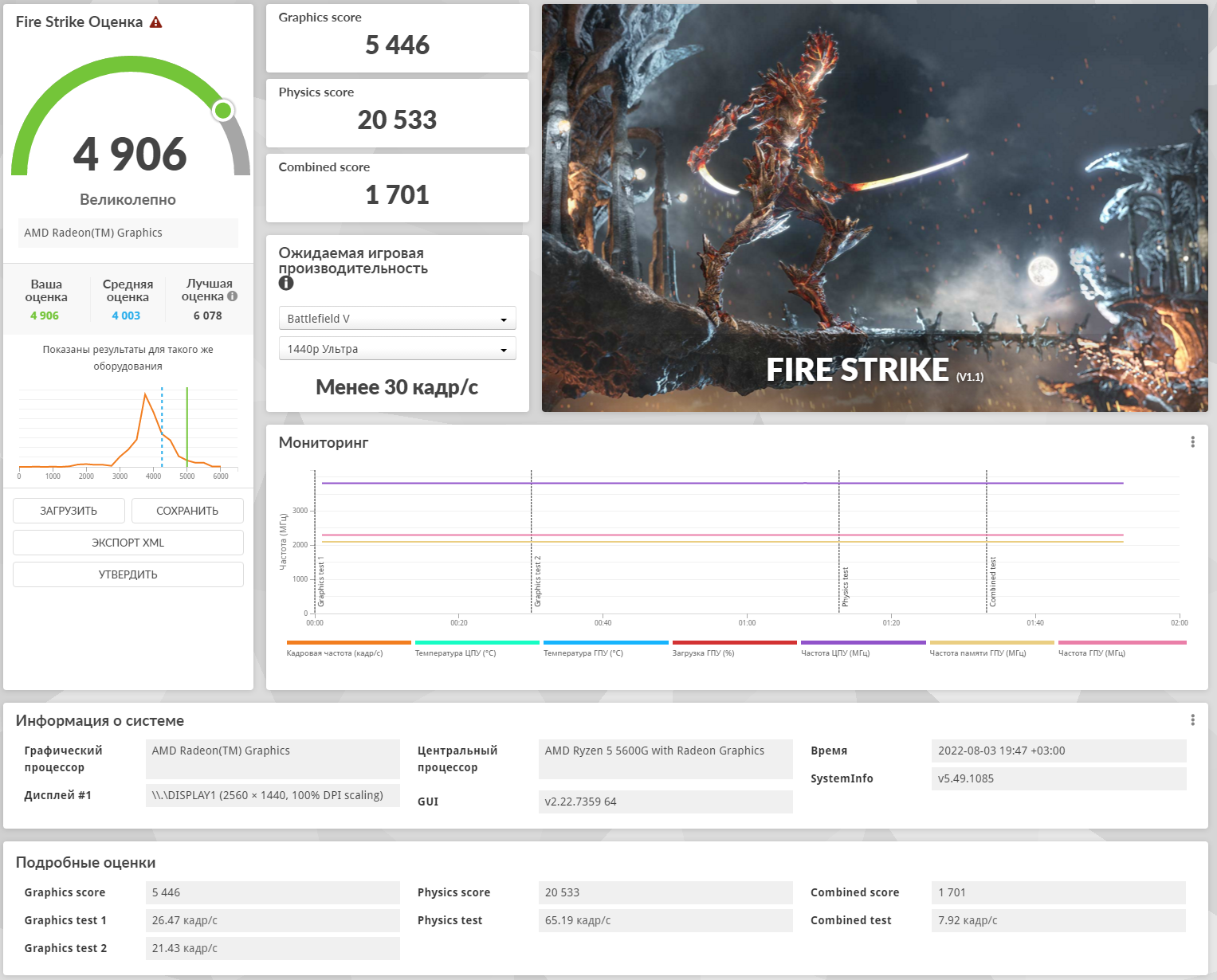Click the Великолепно rating label

coord(128,200)
